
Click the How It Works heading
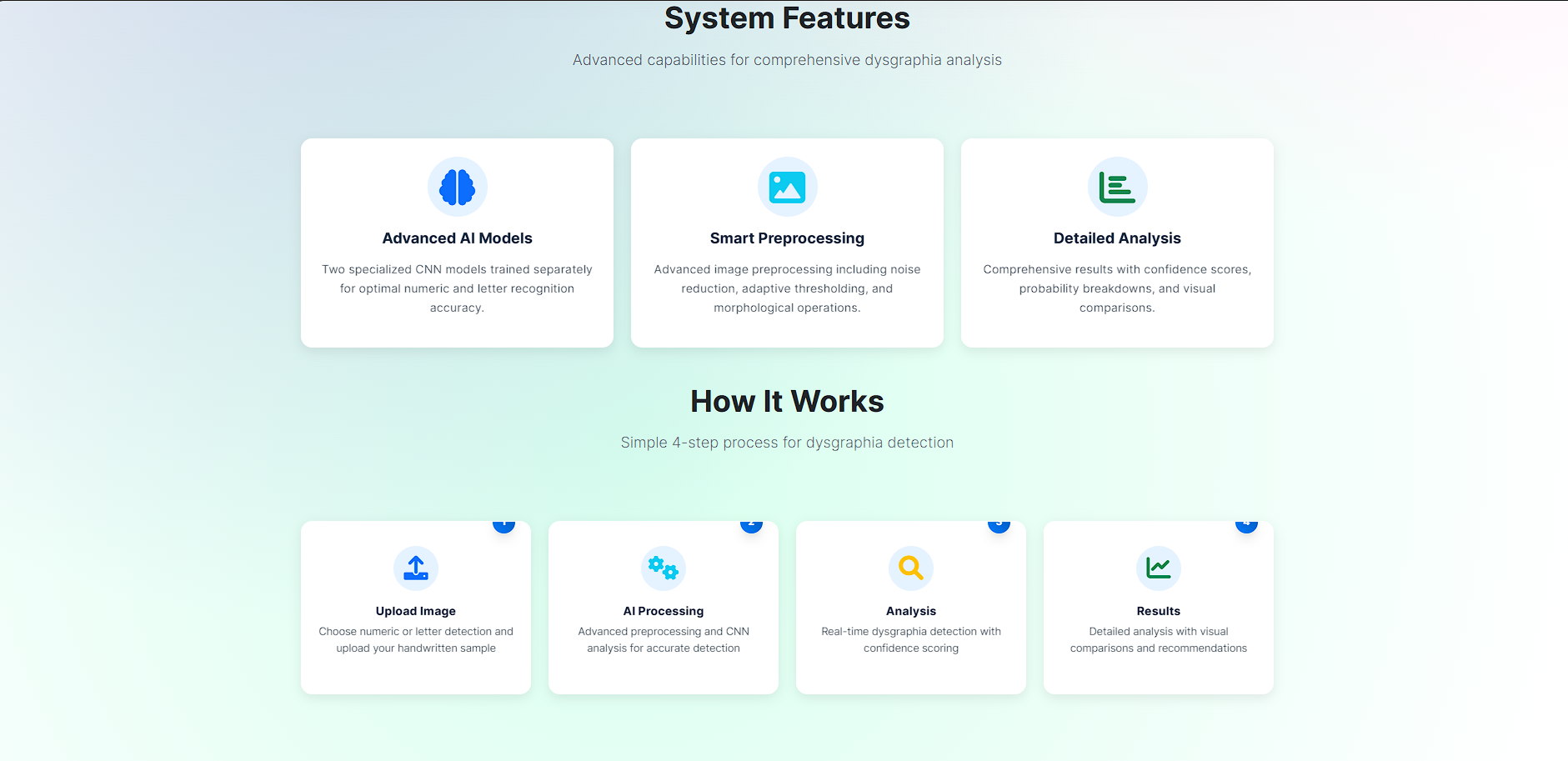(x=787, y=402)
